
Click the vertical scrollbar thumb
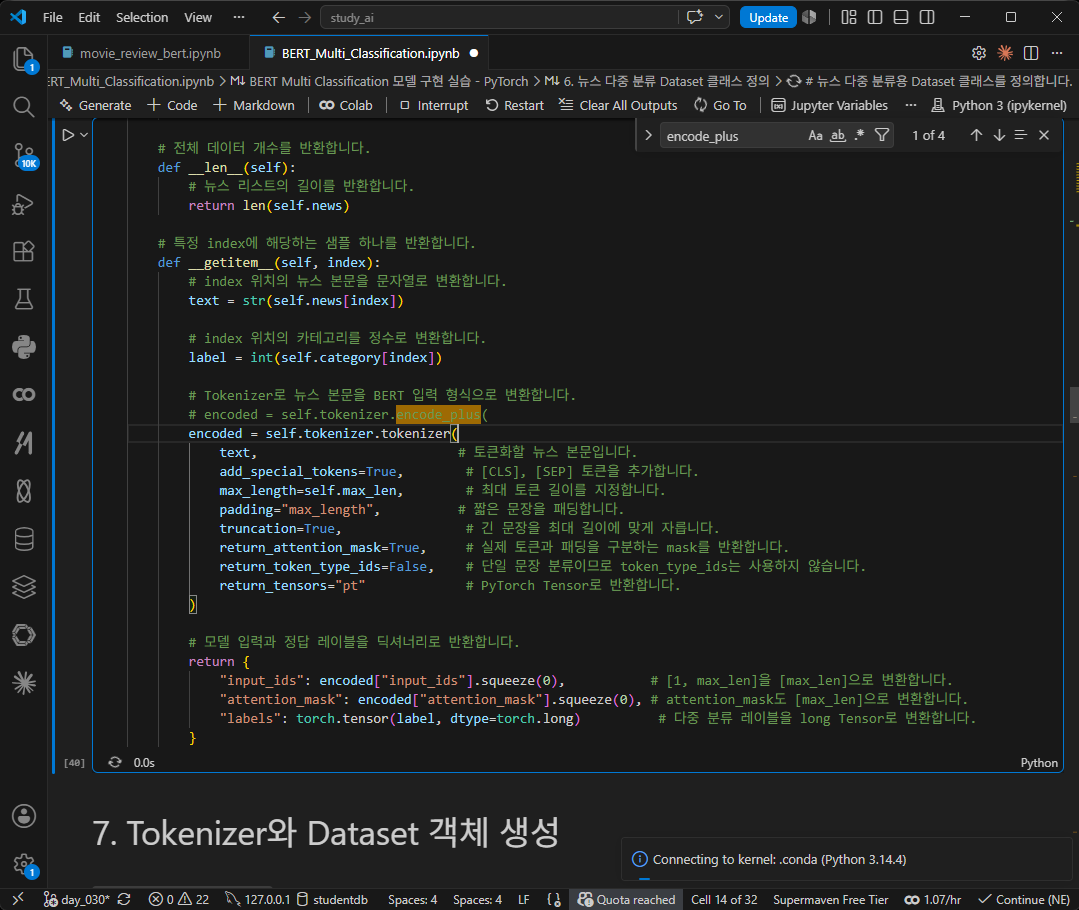1073,405
